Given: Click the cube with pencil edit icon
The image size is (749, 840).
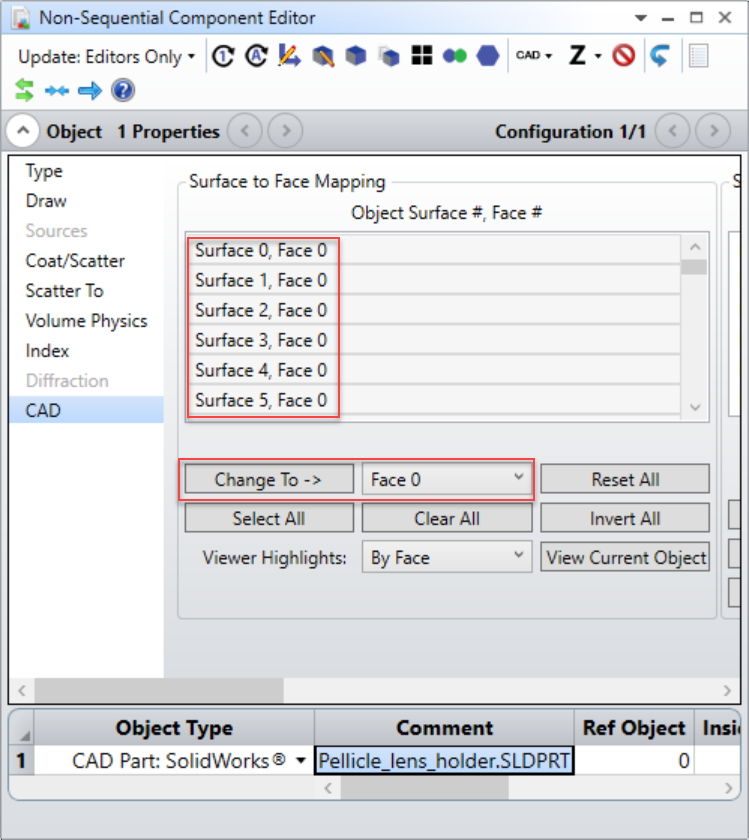Looking at the screenshot, I should tap(323, 56).
